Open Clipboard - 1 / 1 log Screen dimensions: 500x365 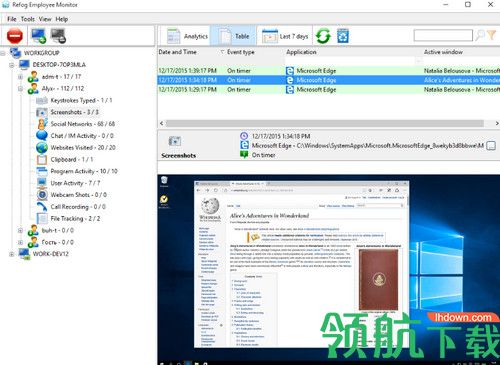click(x=72, y=159)
